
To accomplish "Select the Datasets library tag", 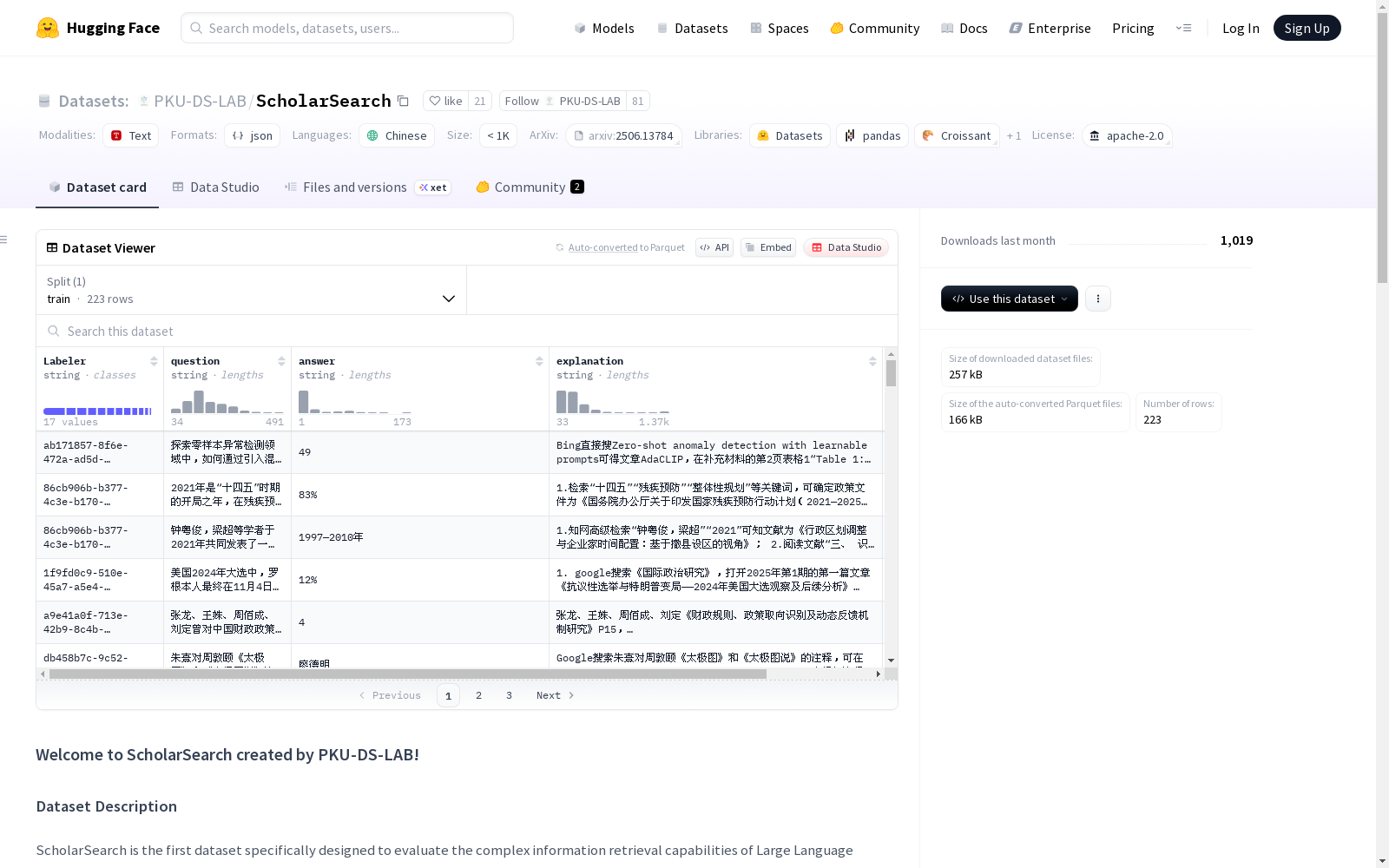I will click(x=790, y=135).
